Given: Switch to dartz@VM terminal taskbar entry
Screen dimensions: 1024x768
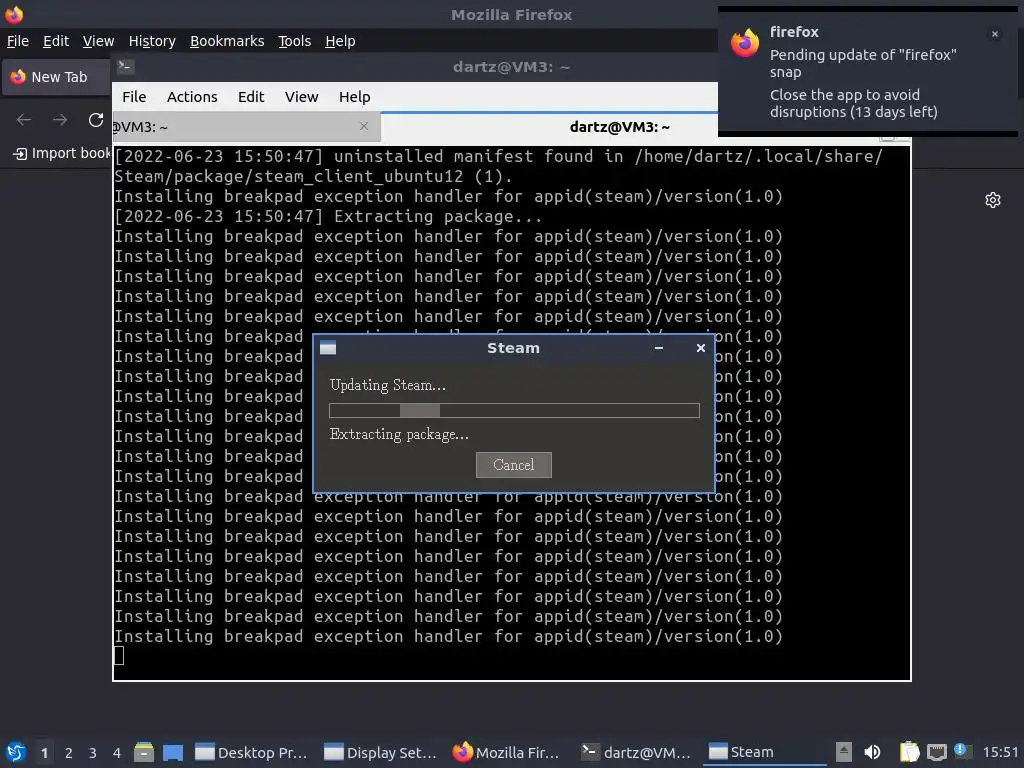Looking at the screenshot, I should [636, 752].
